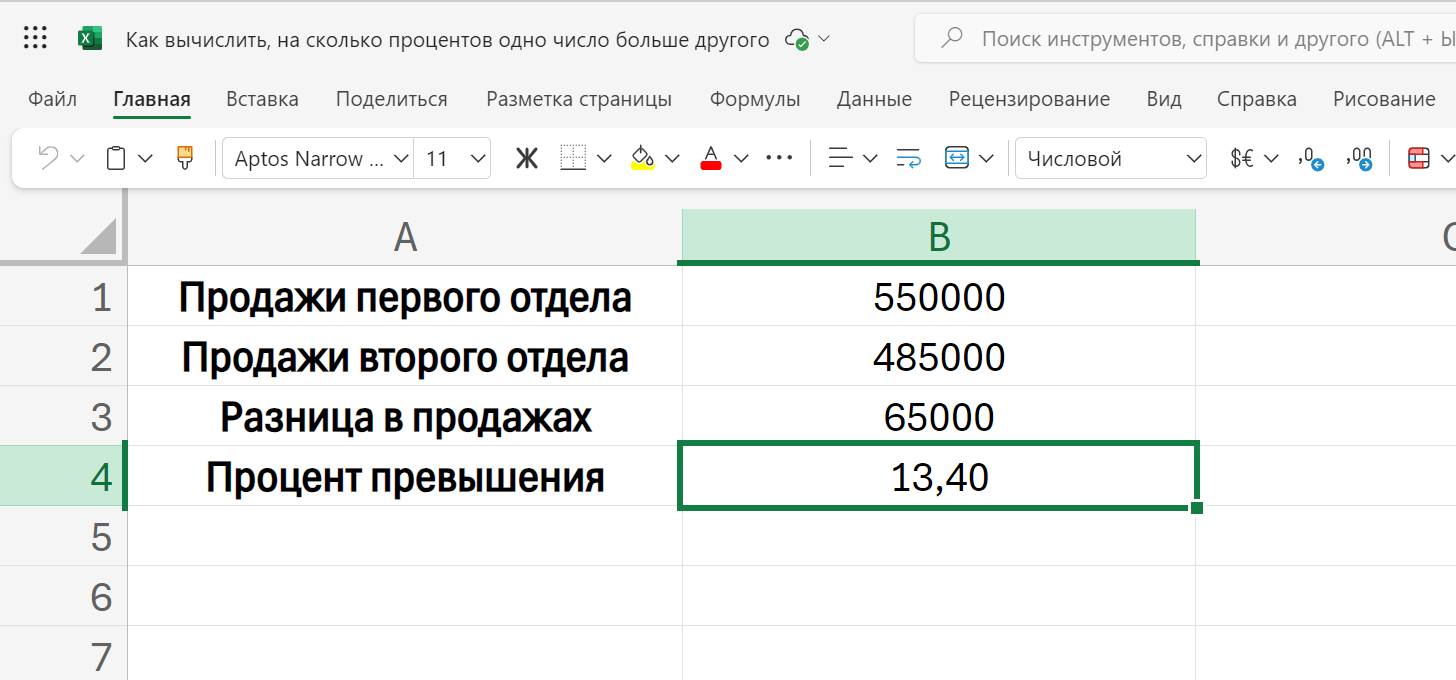Toggle merge cells for the selection
Viewport: 1456px width, 680px height.
(958, 157)
